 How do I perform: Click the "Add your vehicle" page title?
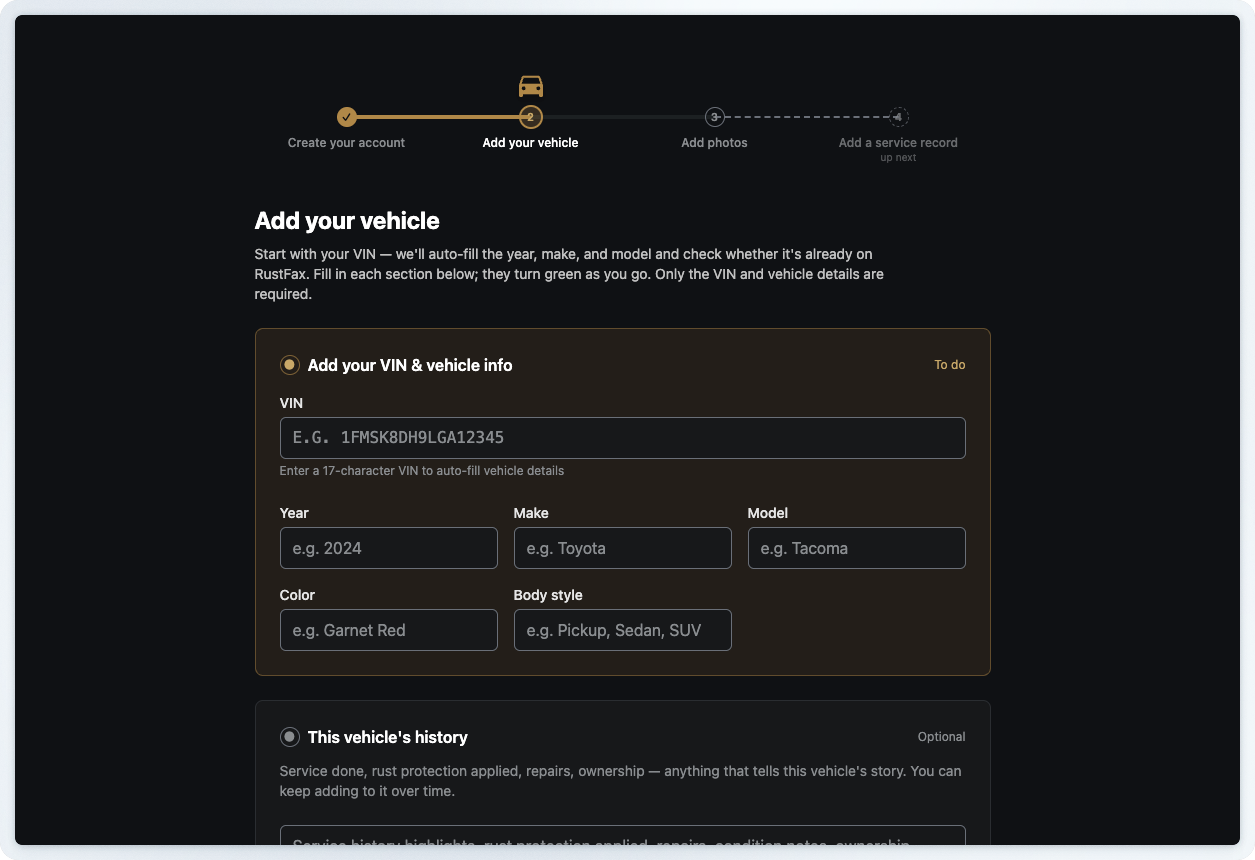tap(347, 221)
